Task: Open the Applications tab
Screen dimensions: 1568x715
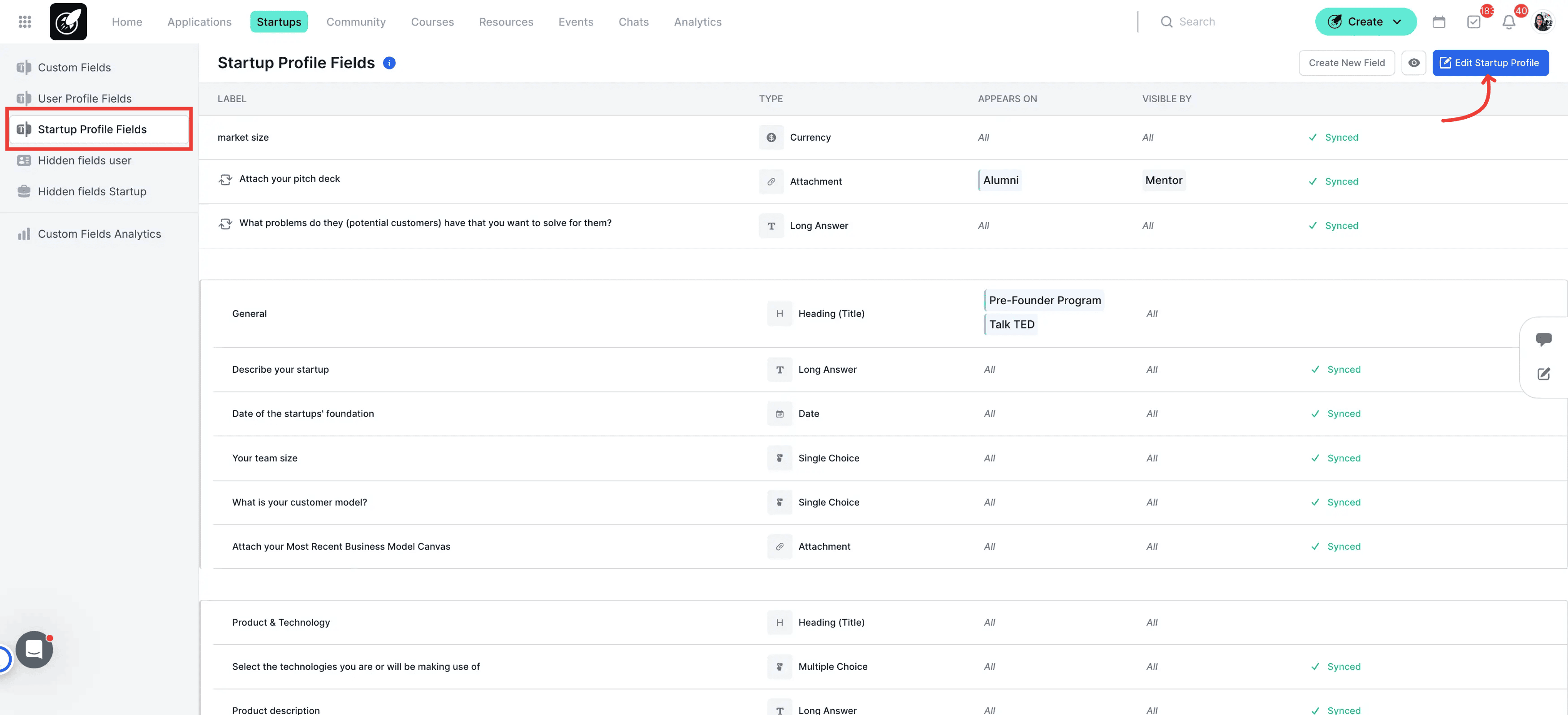Action: tap(200, 22)
